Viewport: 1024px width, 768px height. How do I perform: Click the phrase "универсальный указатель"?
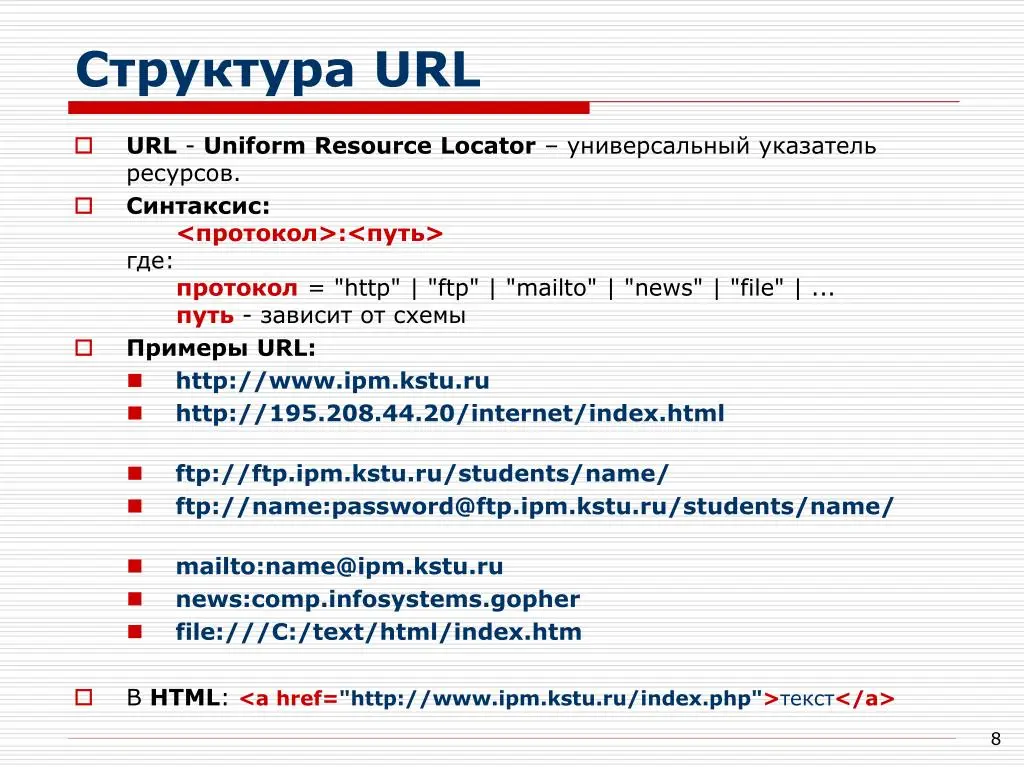722,147
